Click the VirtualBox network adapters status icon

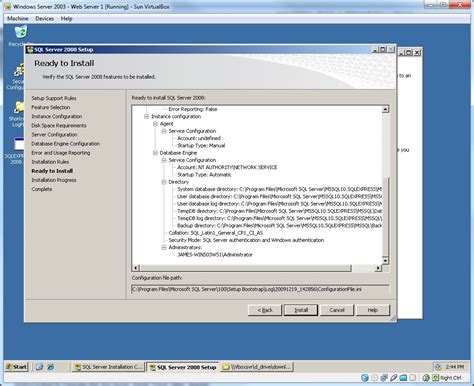384,378
